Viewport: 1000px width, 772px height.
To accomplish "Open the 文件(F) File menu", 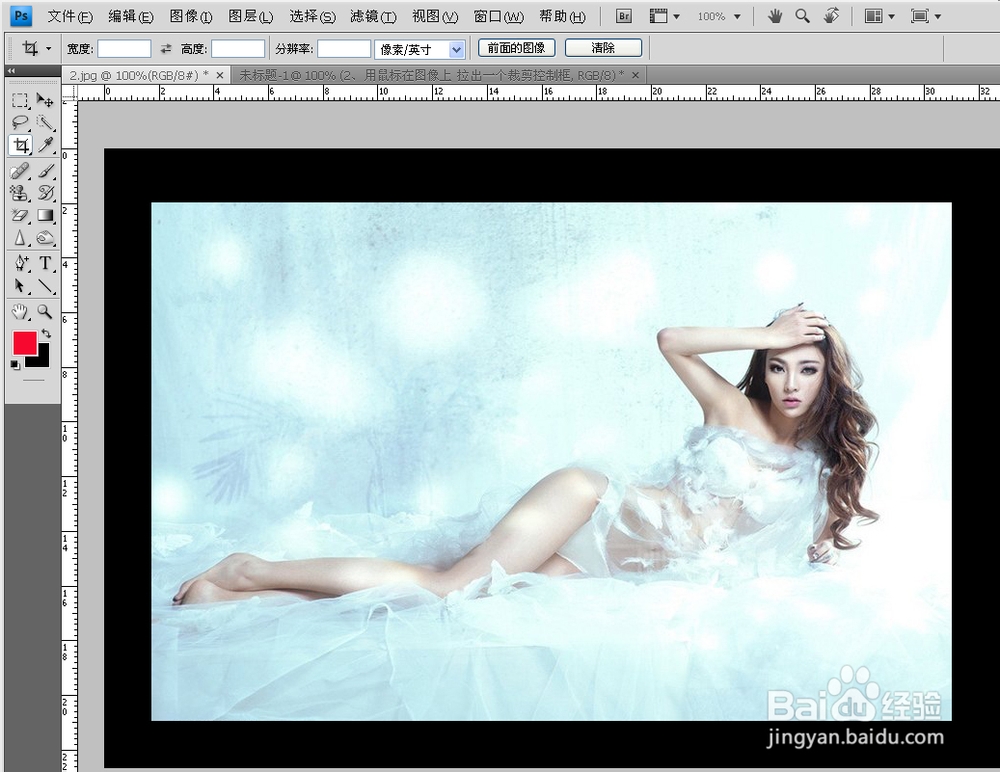I will [70, 17].
